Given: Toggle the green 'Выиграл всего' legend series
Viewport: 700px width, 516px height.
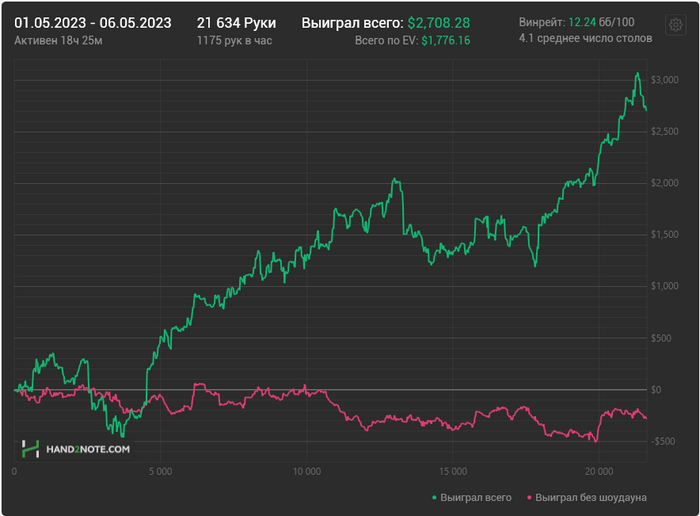Looking at the screenshot, I should (x=471, y=497).
